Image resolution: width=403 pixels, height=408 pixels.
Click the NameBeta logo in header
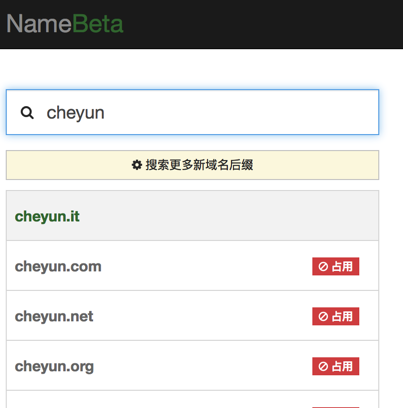tap(65, 24)
